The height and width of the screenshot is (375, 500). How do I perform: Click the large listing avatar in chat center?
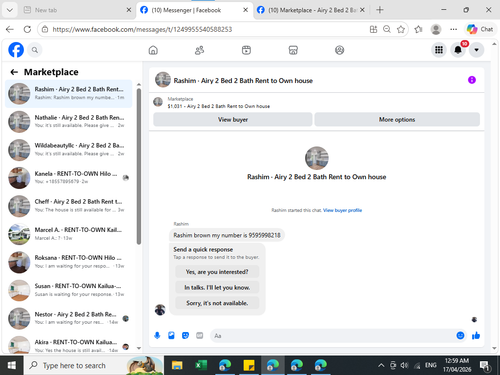point(317,158)
